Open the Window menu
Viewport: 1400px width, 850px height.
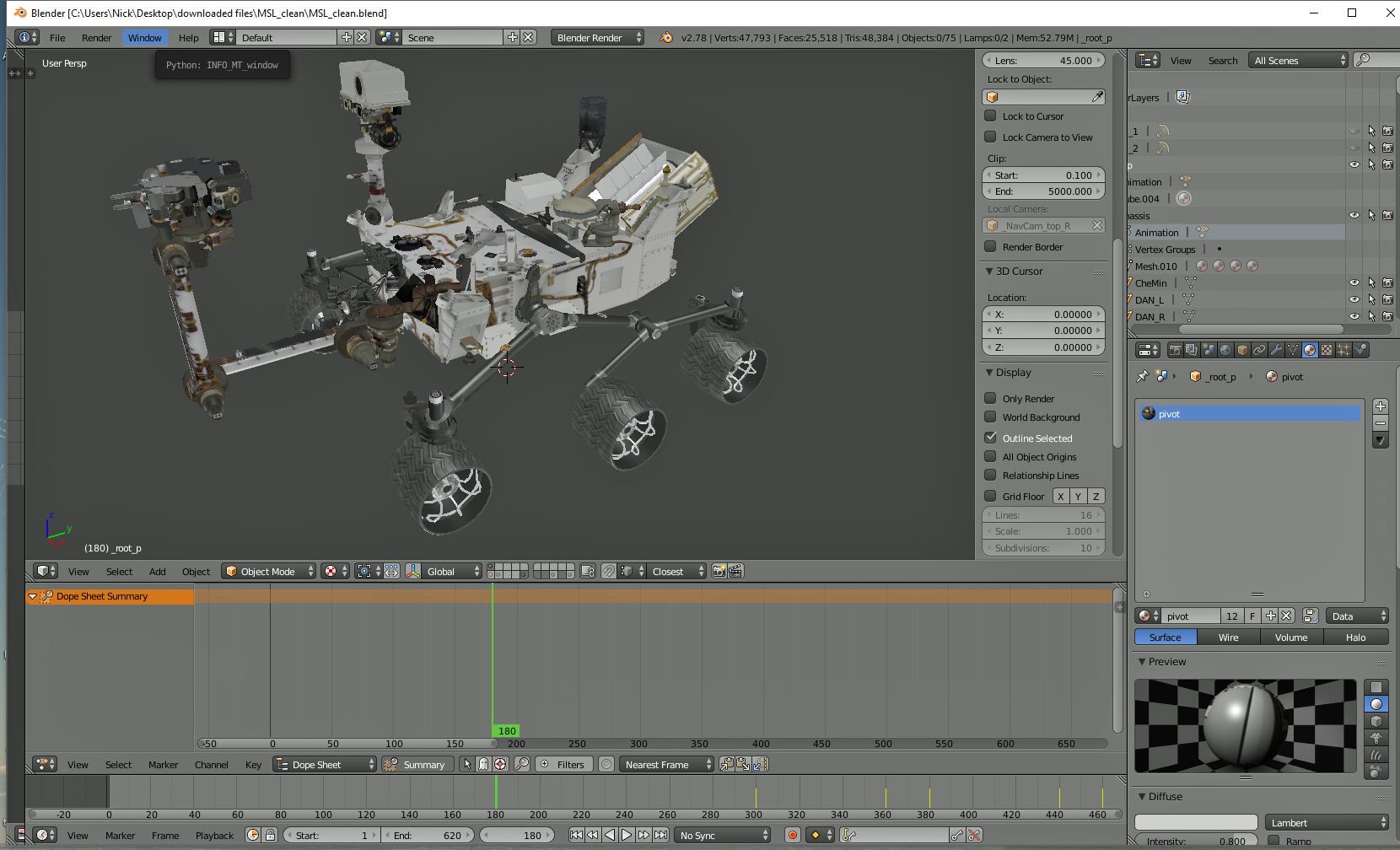[145, 37]
